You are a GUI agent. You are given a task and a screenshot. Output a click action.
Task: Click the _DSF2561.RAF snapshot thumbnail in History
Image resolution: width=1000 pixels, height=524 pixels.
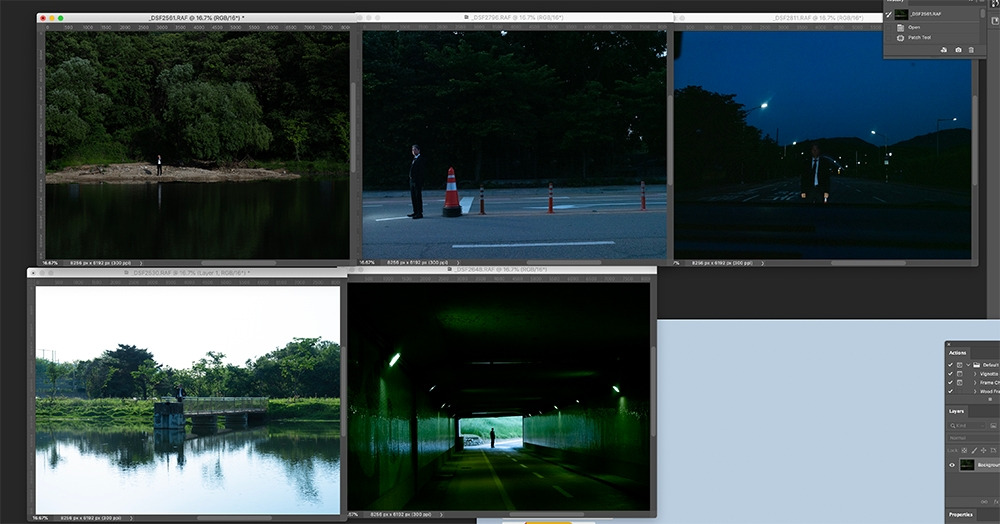[901, 14]
